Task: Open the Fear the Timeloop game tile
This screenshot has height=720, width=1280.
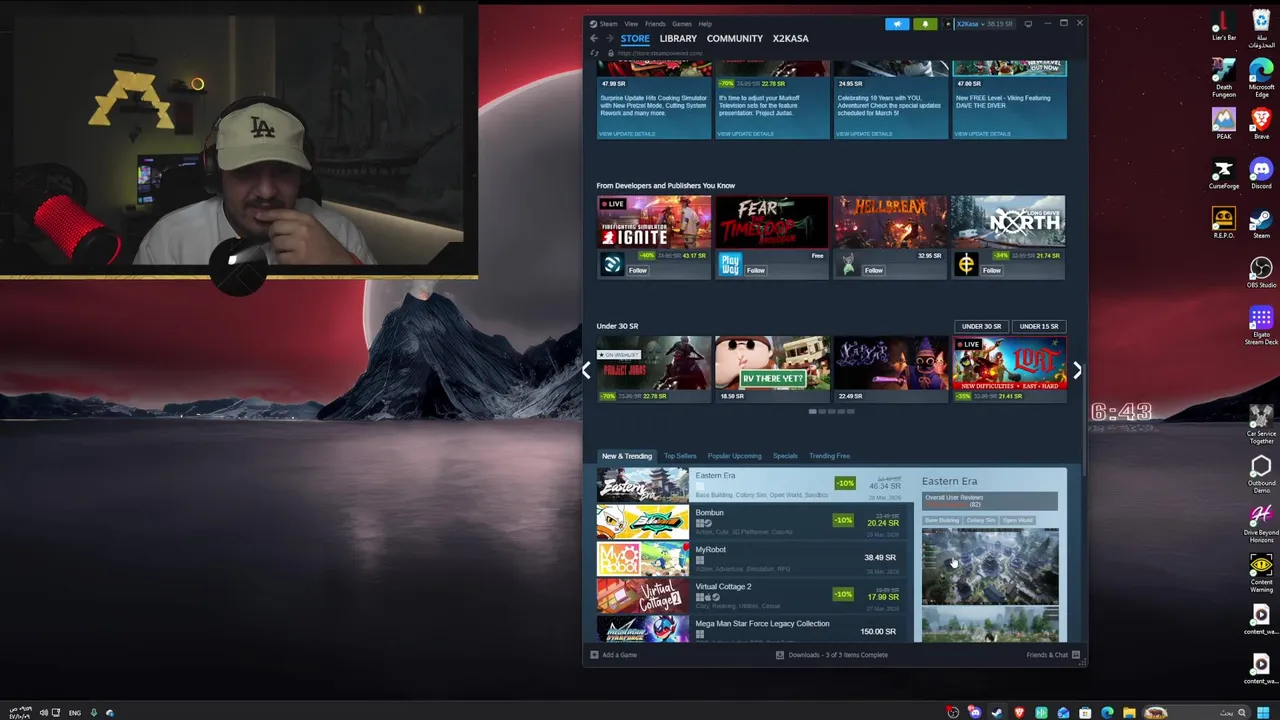Action: [772, 222]
